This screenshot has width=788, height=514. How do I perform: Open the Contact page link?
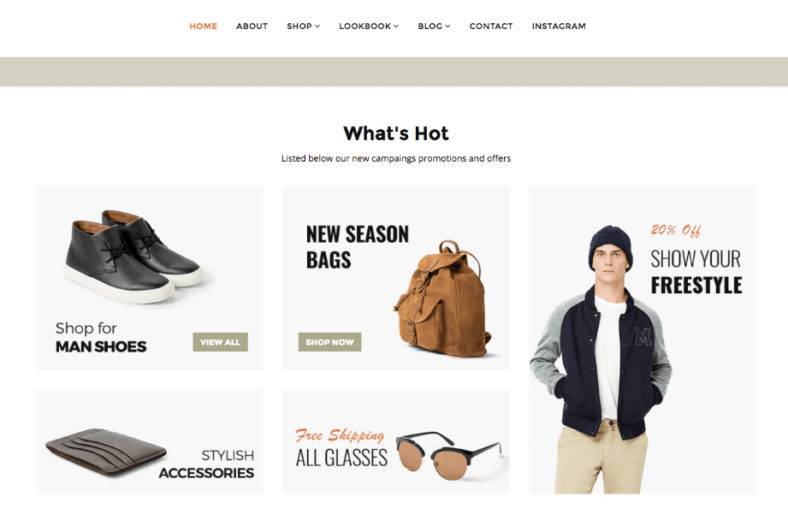(491, 26)
